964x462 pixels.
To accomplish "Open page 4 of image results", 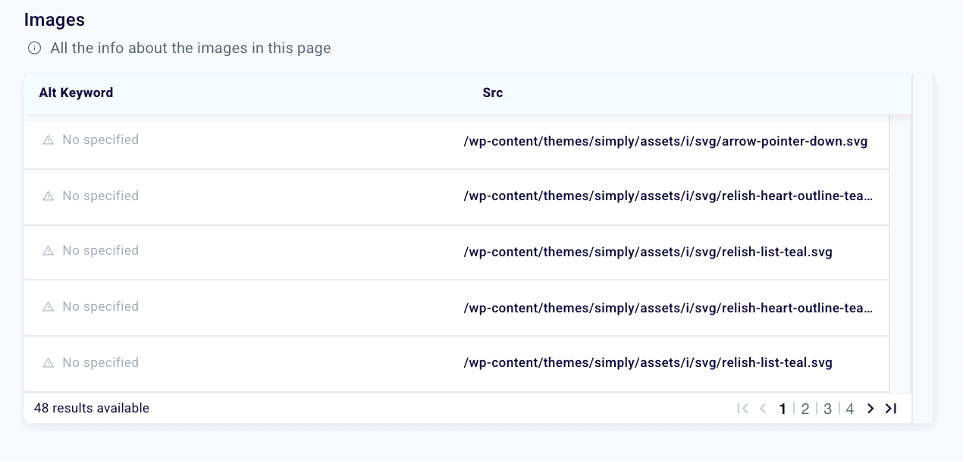I will tap(849, 408).
